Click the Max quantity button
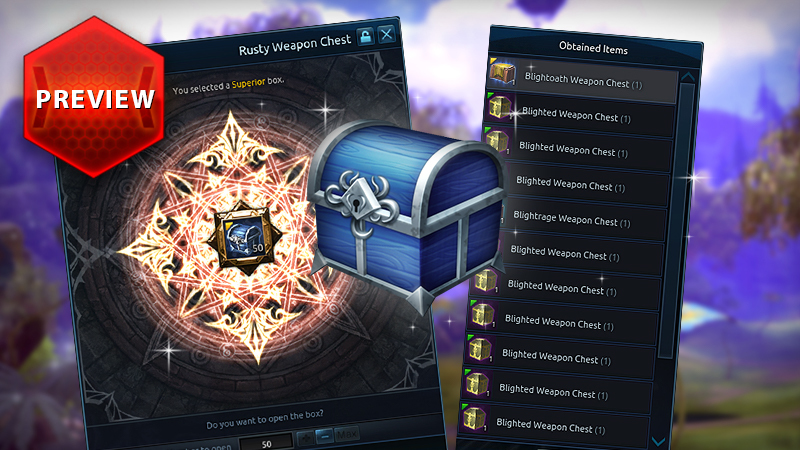Image resolution: width=800 pixels, height=450 pixels. coord(347,434)
